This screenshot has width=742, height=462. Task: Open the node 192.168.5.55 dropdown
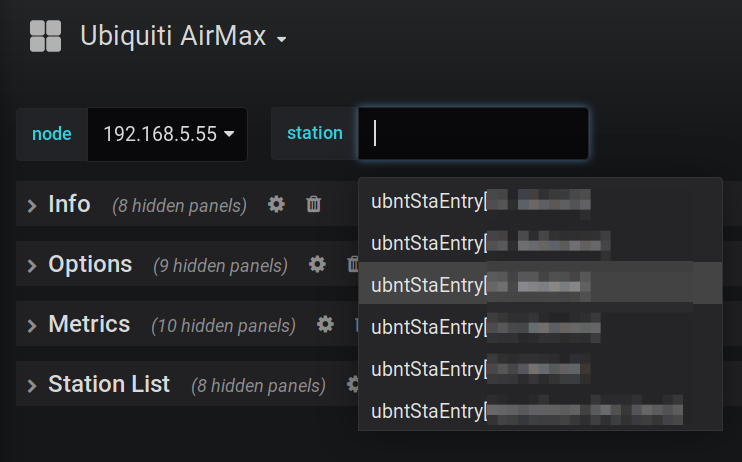168,134
